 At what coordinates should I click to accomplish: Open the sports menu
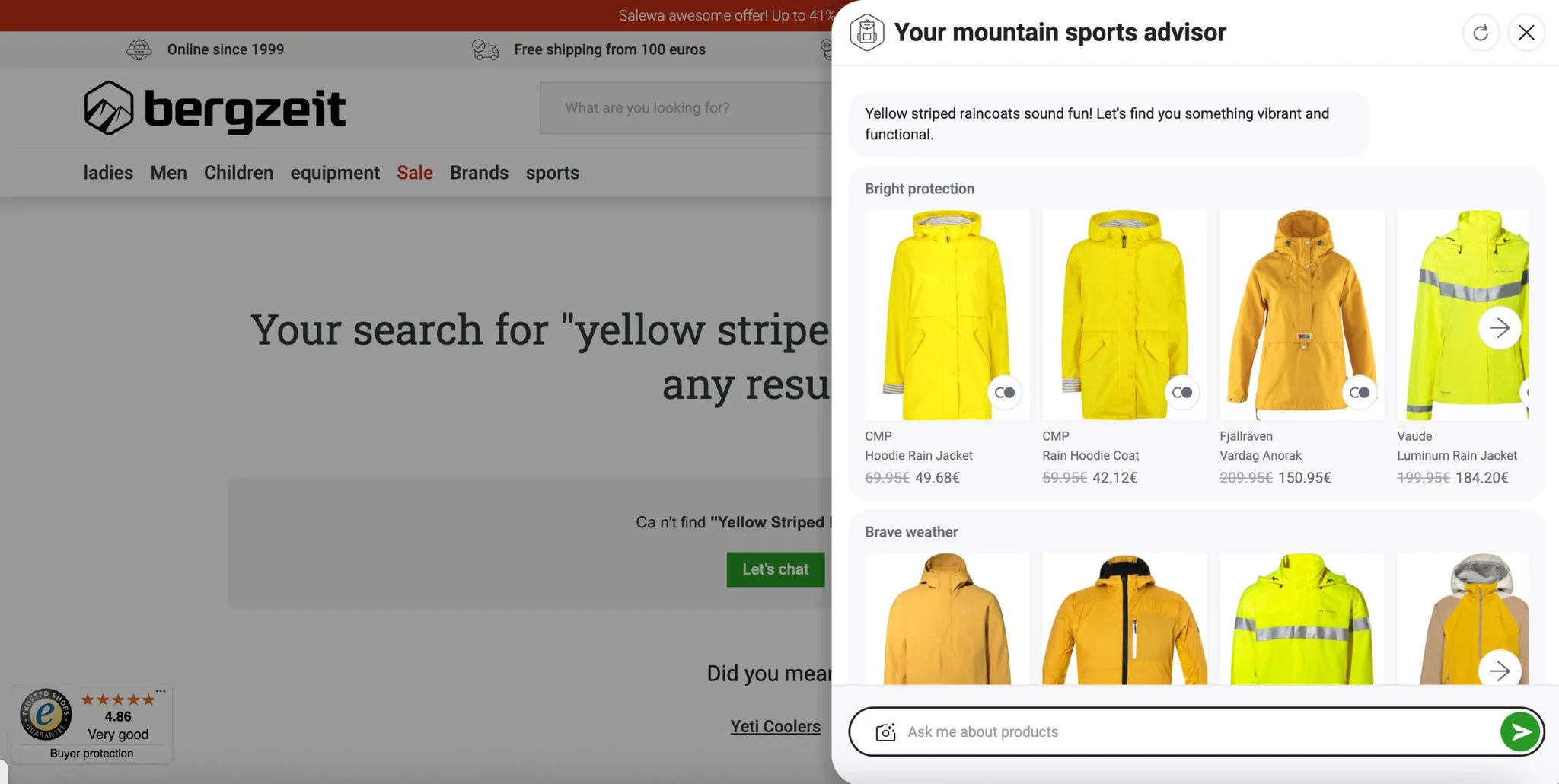(553, 173)
